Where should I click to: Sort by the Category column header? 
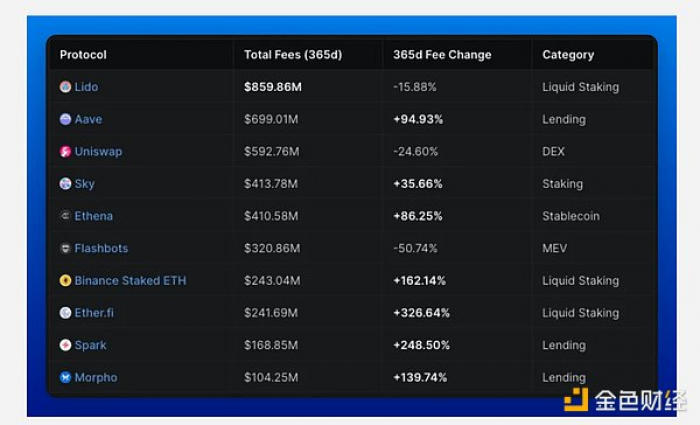coord(568,55)
